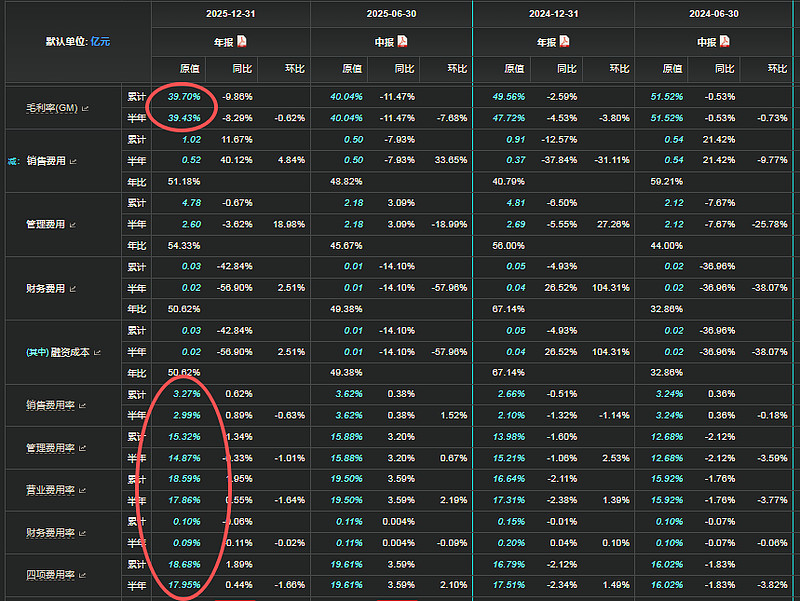Show the trend chart for 销售费用
Viewport: 800px width, 601px height.
(73, 160)
